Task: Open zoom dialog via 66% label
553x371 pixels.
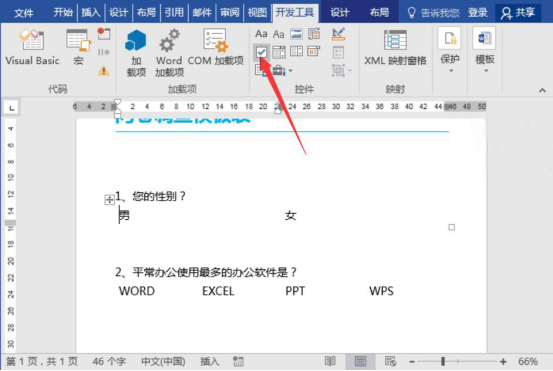Action: (x=528, y=361)
